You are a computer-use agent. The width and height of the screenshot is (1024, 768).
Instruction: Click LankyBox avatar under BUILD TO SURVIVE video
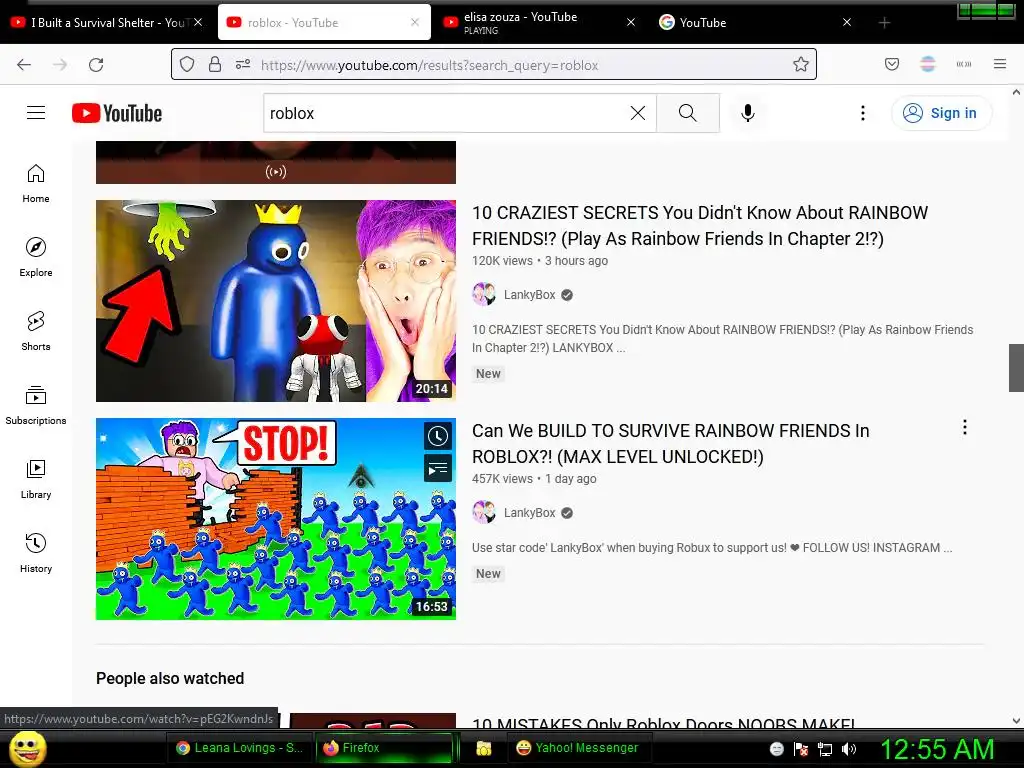pos(484,513)
